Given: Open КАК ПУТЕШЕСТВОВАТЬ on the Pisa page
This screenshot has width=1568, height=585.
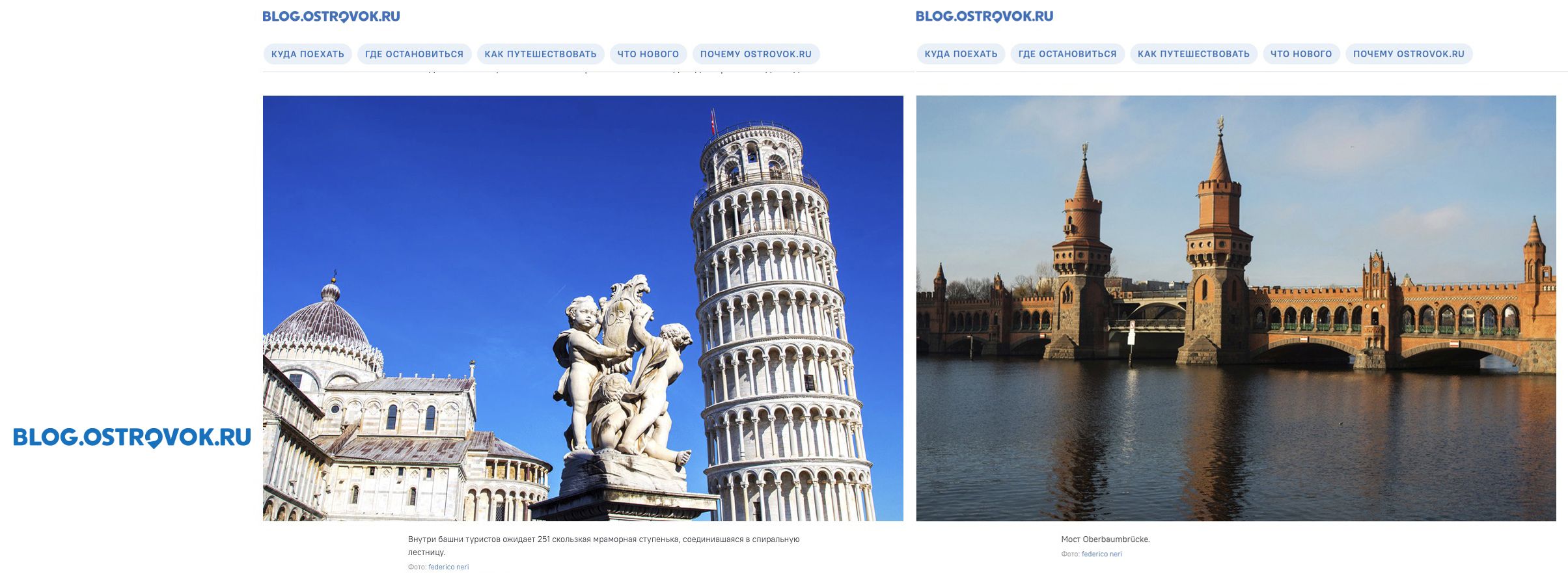Looking at the screenshot, I should (540, 54).
